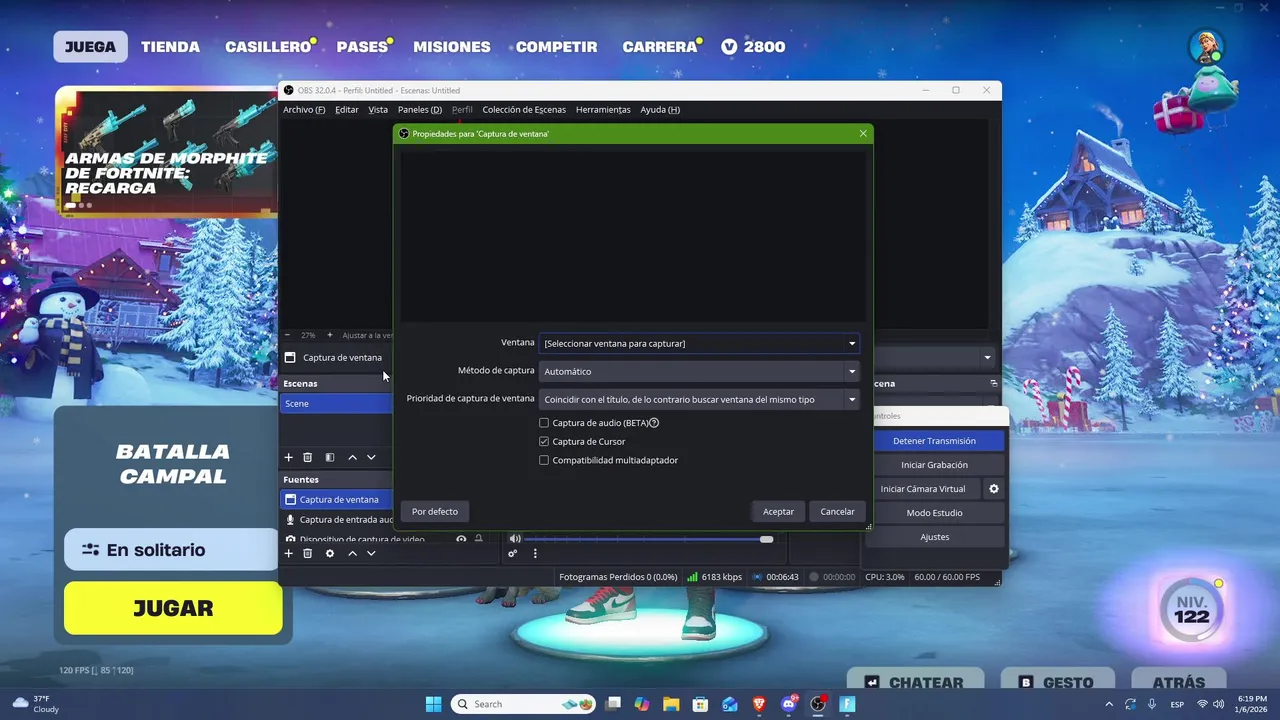
Task: Click the OBS Studio taskbar icon
Action: pos(818,704)
